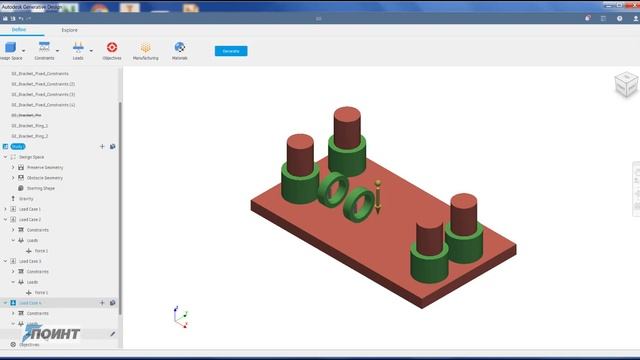This screenshot has width=640, height=360.
Task: Open the Design Space dropdown arrow
Action: click(24, 51)
